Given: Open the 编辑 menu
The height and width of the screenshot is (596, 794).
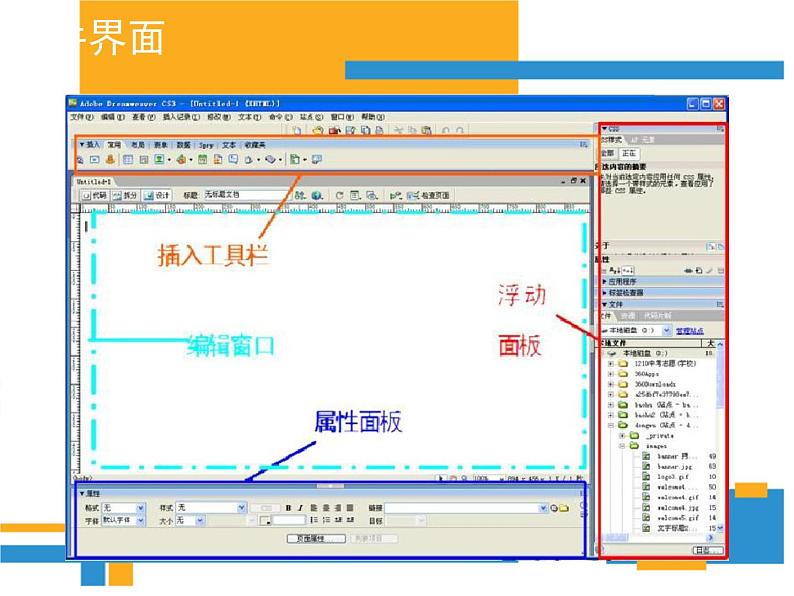Looking at the screenshot, I should pos(112,117).
